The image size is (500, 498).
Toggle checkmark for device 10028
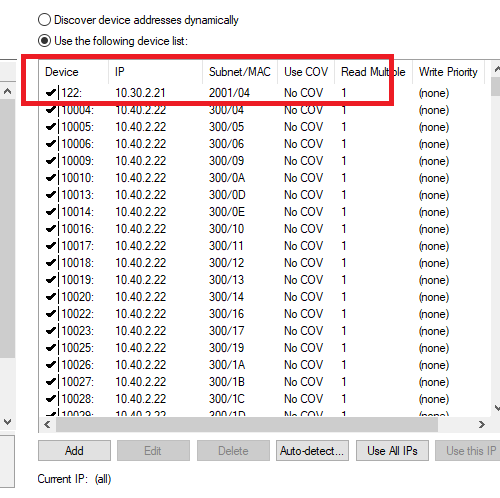click(51, 398)
